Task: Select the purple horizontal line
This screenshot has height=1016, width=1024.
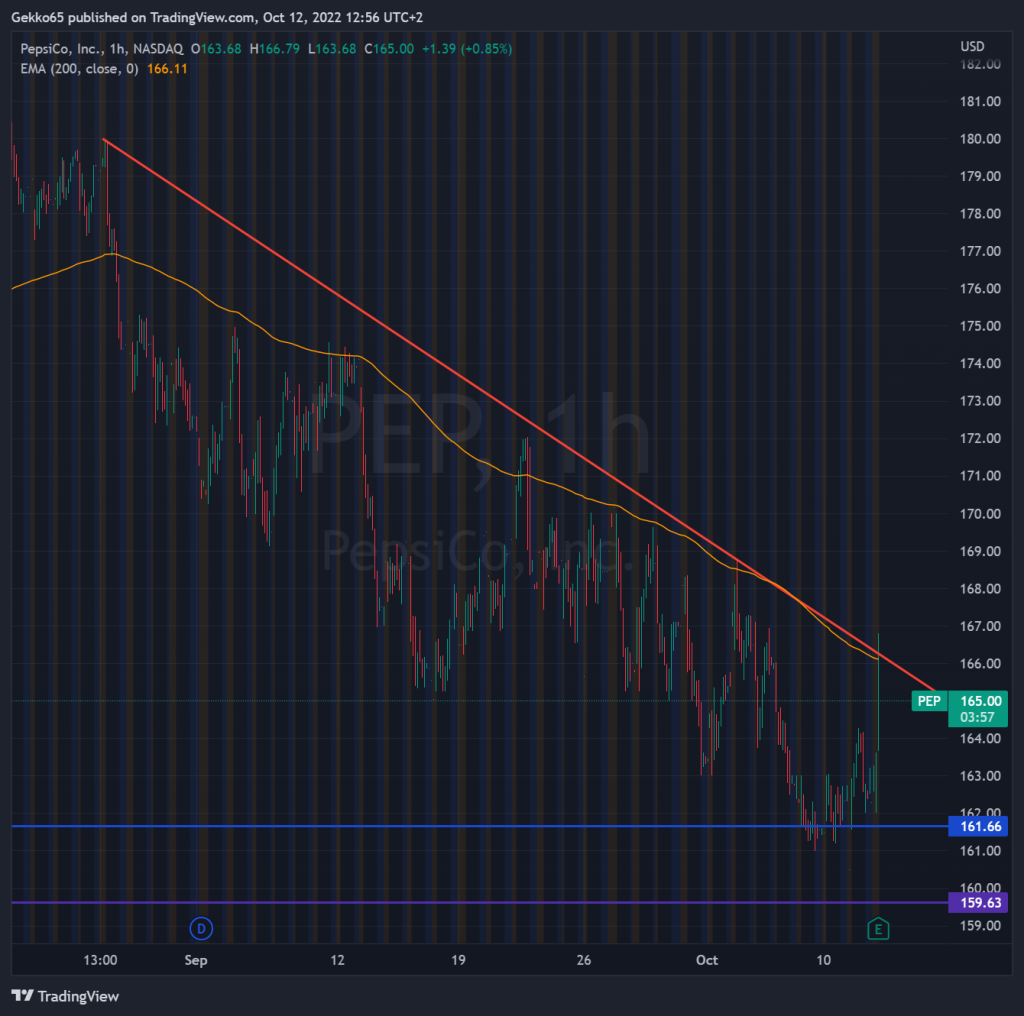Action: point(400,903)
